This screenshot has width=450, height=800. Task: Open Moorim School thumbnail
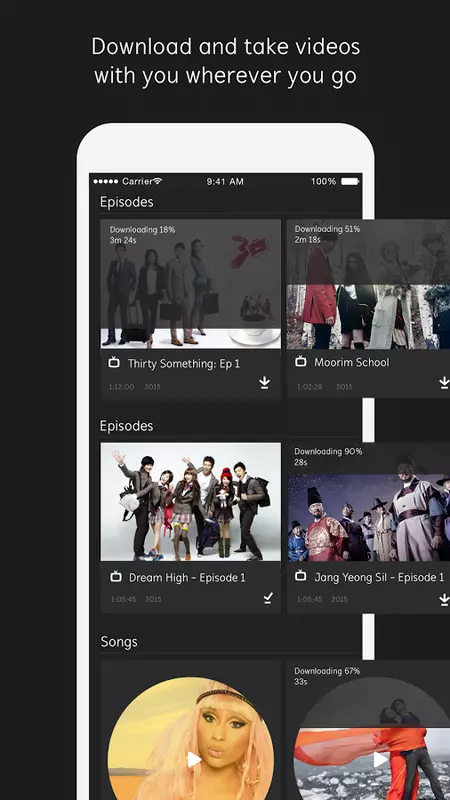tap(368, 284)
